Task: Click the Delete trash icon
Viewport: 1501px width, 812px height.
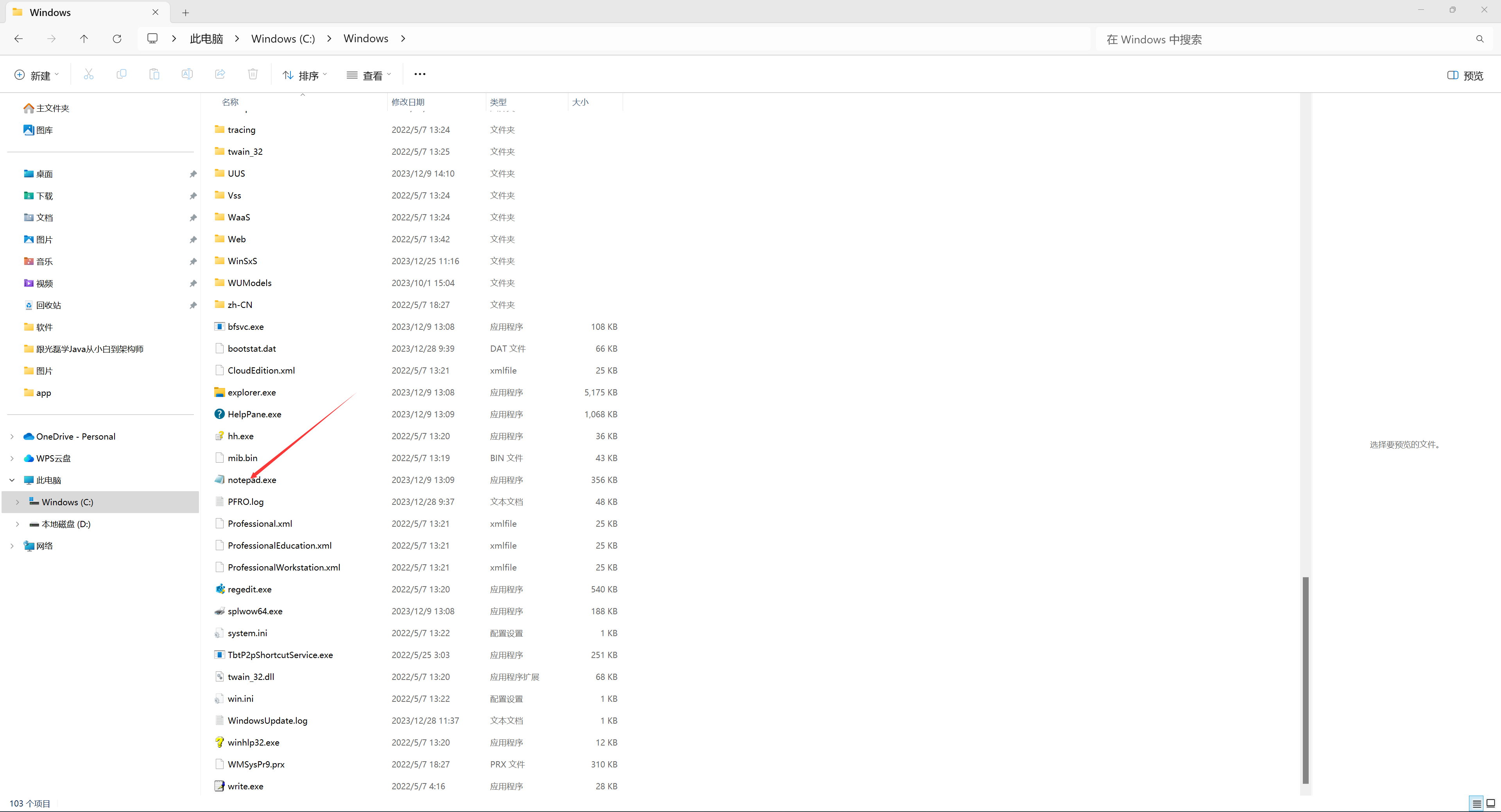Action: point(253,75)
